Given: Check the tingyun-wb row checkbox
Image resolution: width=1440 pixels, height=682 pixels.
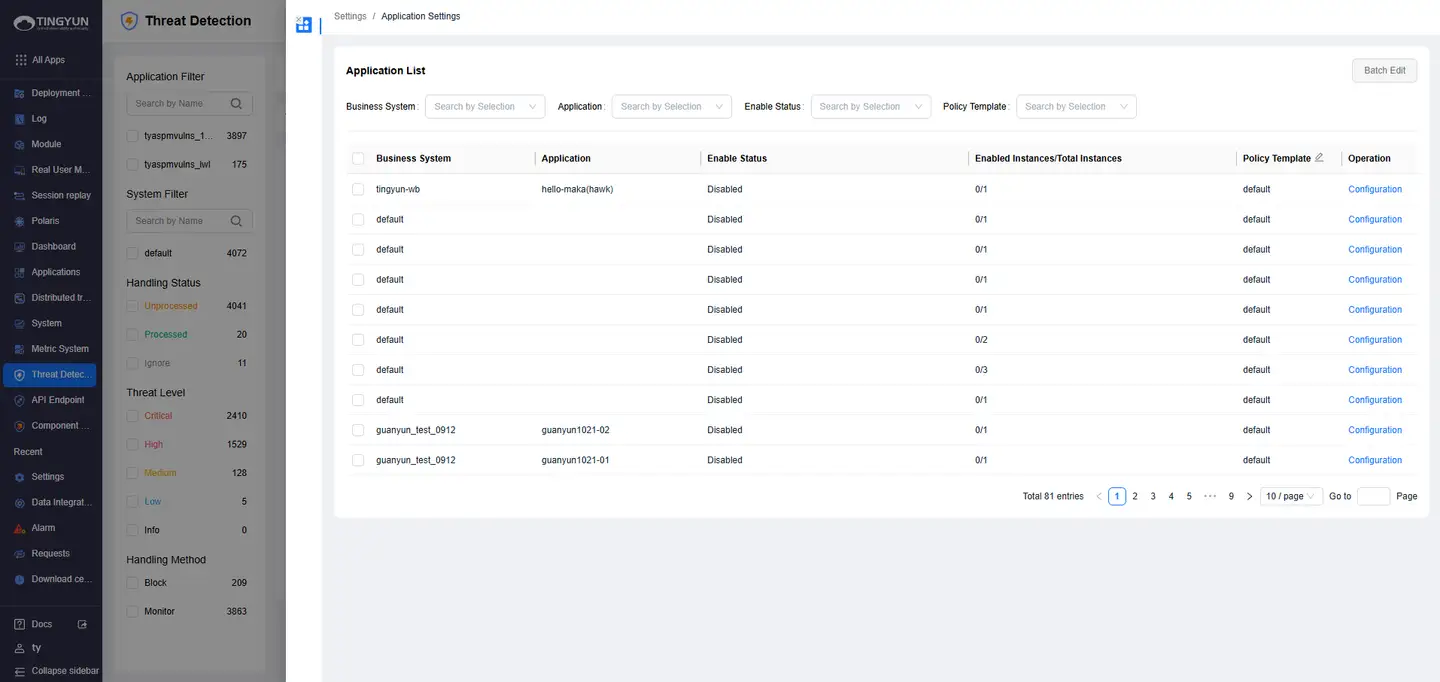Looking at the screenshot, I should pos(358,189).
